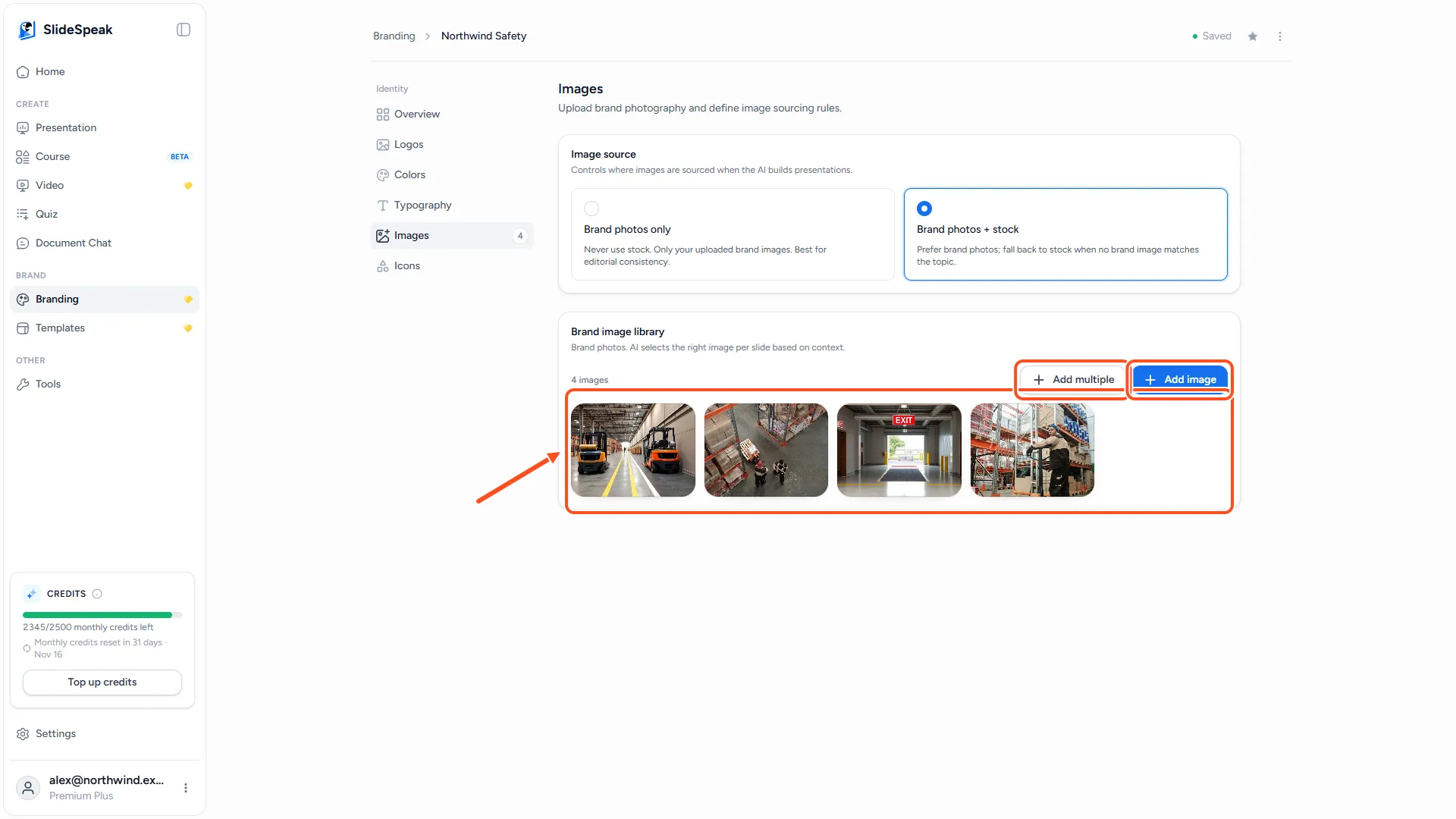Image resolution: width=1456 pixels, height=819 pixels.
Task: Click the credits progress bar
Action: click(x=102, y=615)
